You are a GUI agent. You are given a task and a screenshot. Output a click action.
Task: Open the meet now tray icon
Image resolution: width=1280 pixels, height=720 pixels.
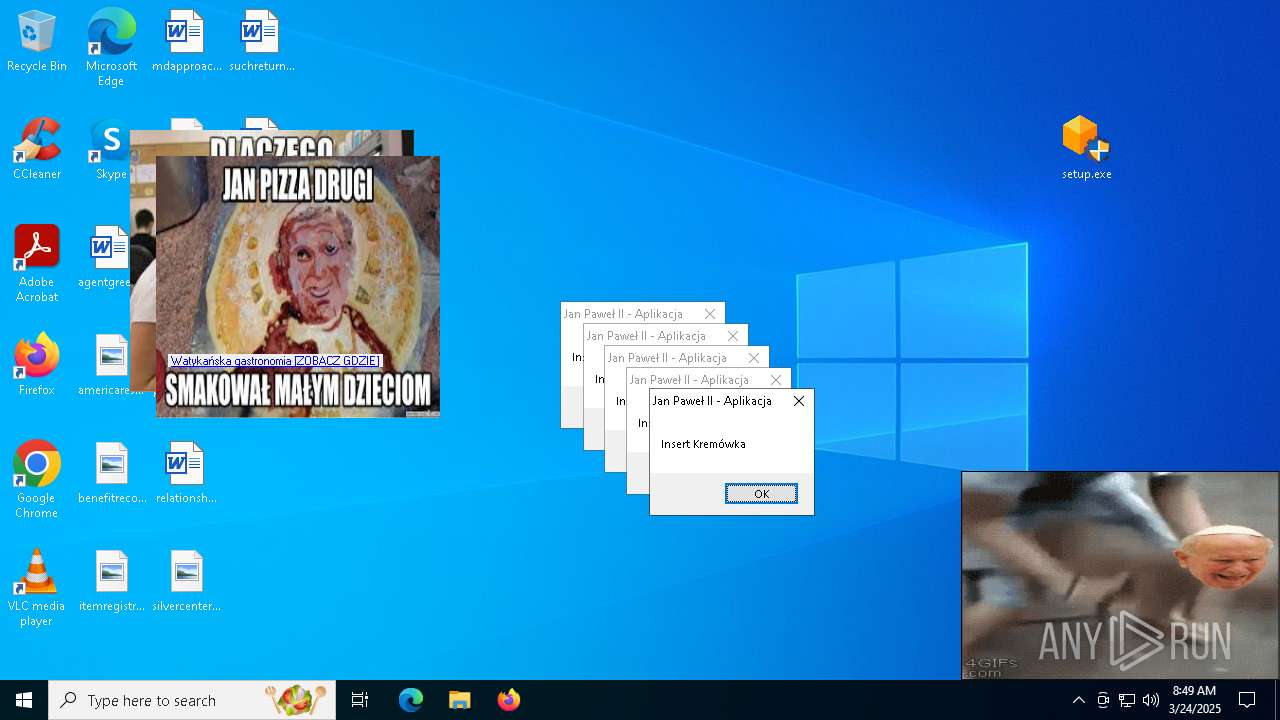point(1103,700)
